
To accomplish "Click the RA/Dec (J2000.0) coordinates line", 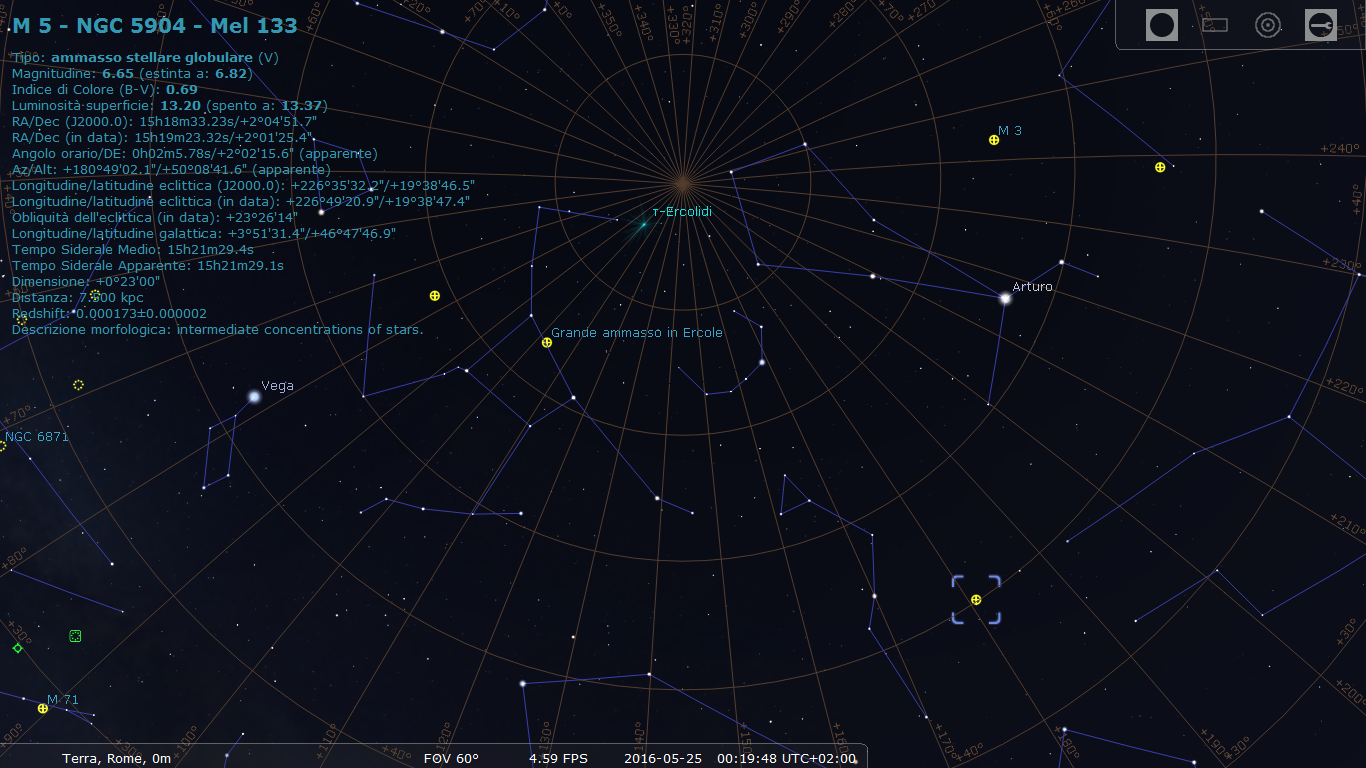I will pos(165,122).
